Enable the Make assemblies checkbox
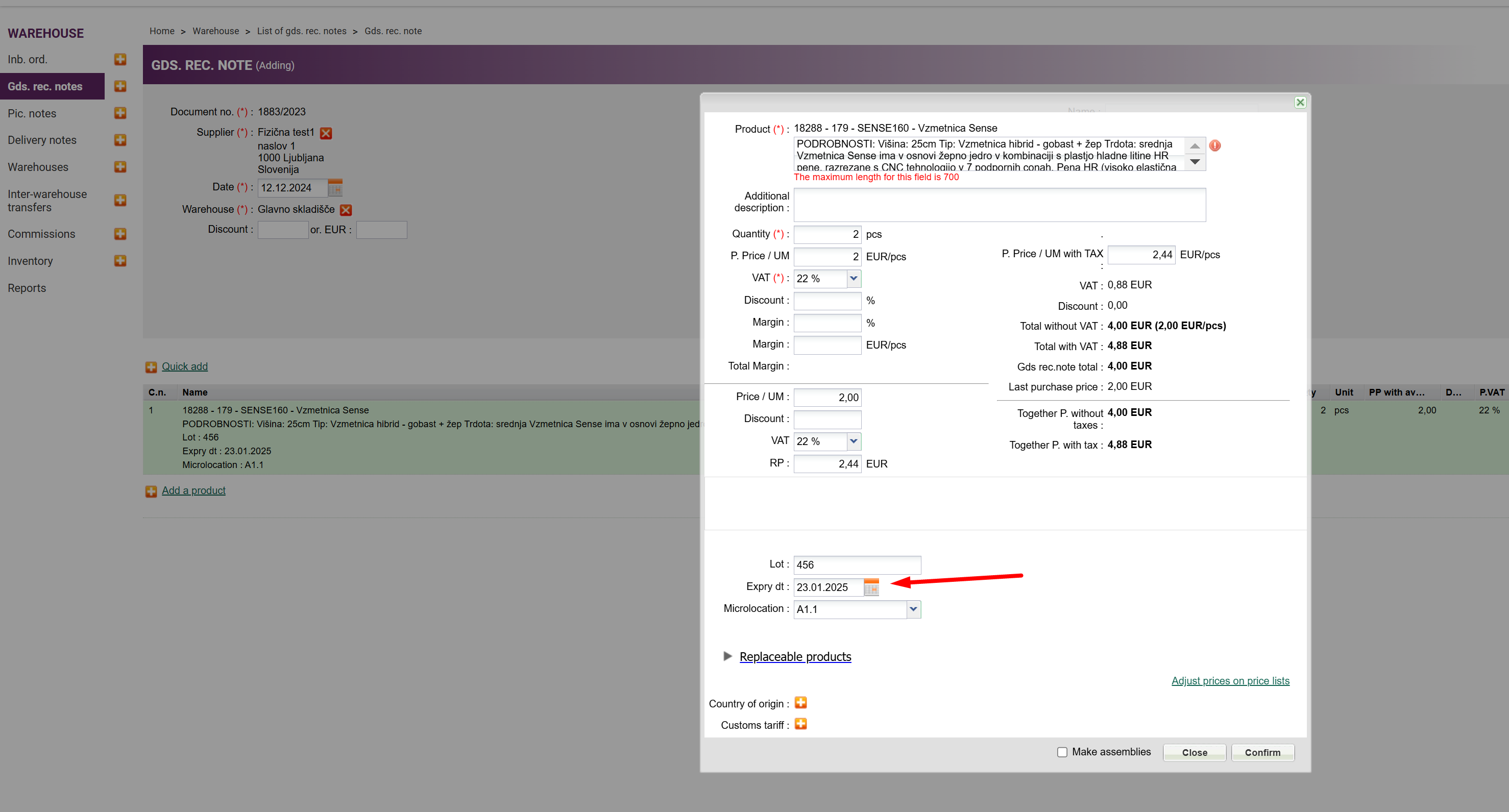 click(x=1062, y=752)
